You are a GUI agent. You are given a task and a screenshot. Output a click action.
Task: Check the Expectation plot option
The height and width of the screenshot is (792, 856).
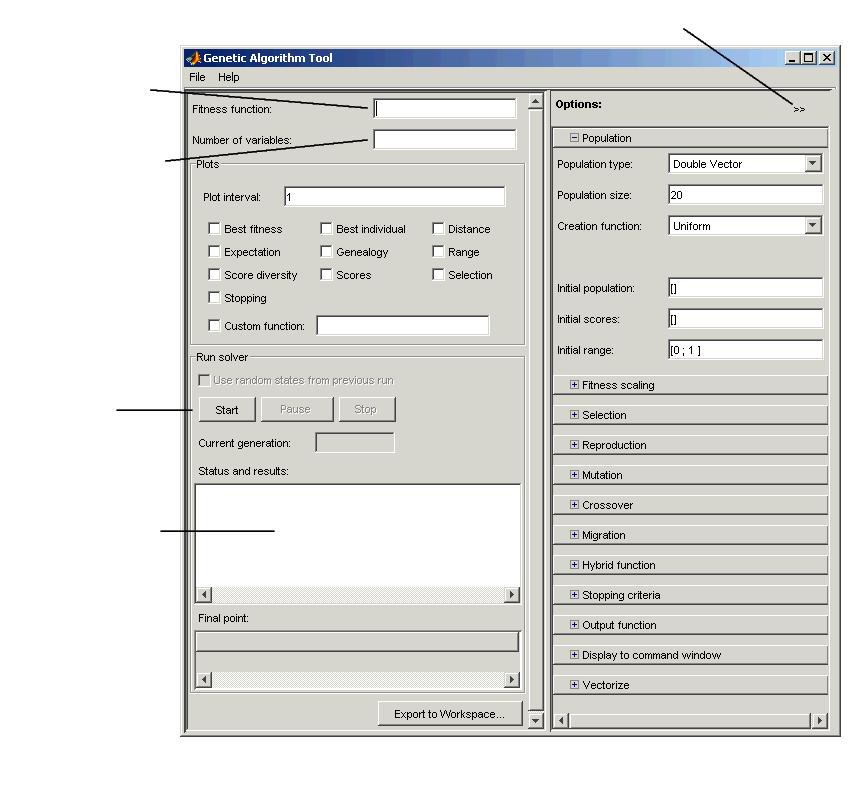click(x=214, y=251)
